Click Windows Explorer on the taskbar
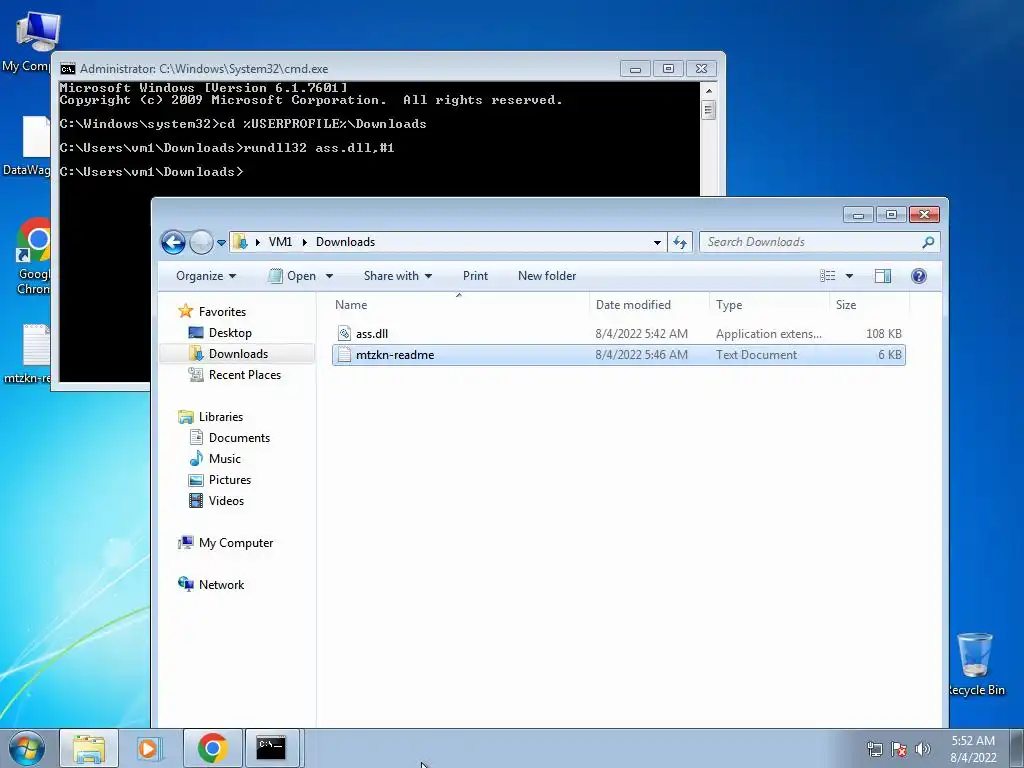Viewport: 1024px width, 768px height. point(89,748)
